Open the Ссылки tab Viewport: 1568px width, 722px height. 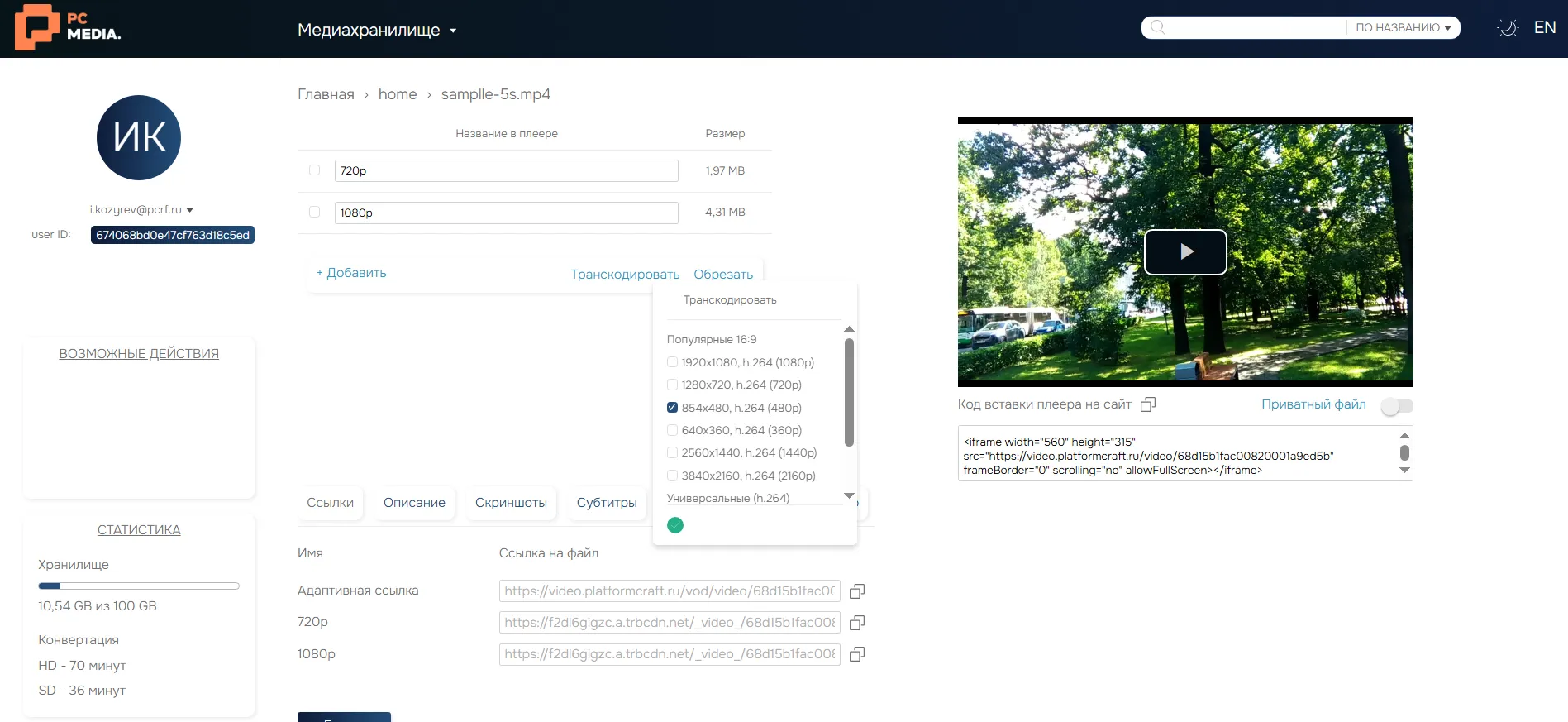[x=330, y=503]
